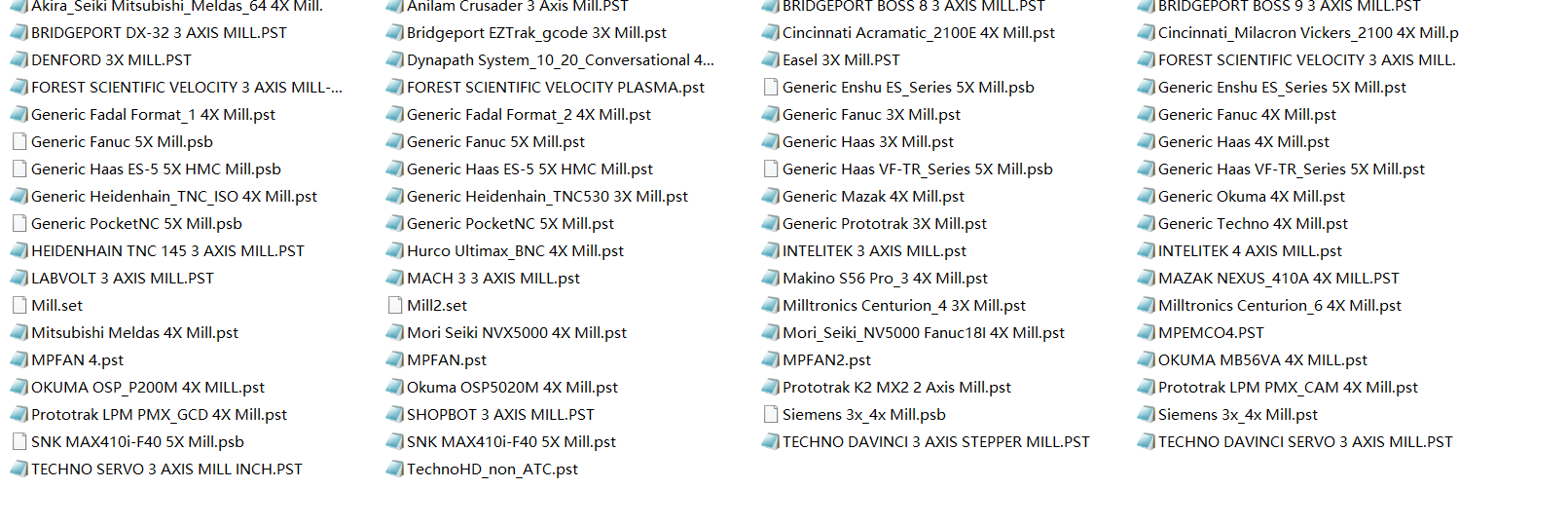
Task: Click the icon of INTELITEK 3 AXIS MILL.pst
Action: click(x=770, y=250)
